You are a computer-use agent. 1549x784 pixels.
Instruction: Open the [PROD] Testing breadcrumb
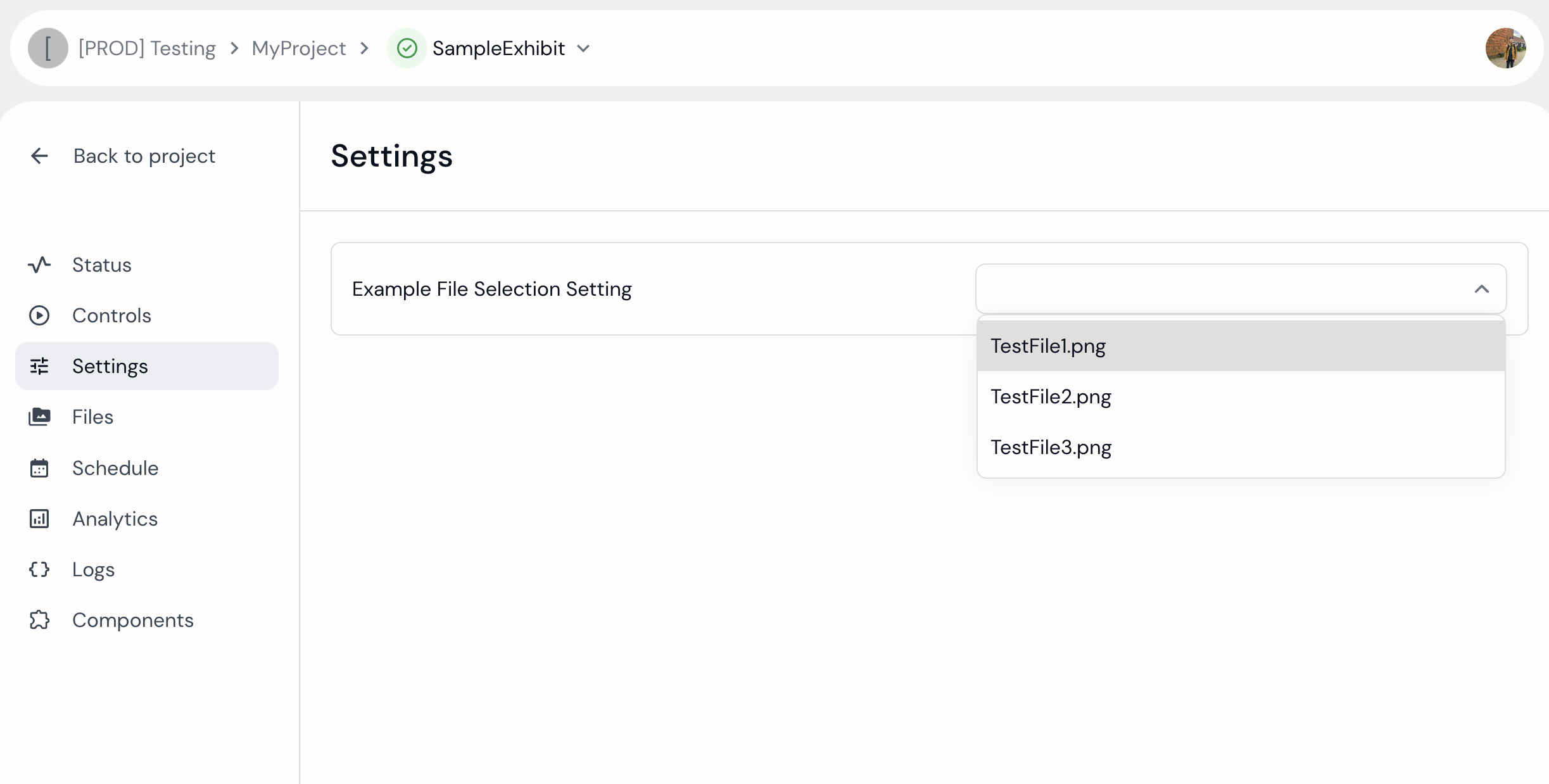click(147, 48)
